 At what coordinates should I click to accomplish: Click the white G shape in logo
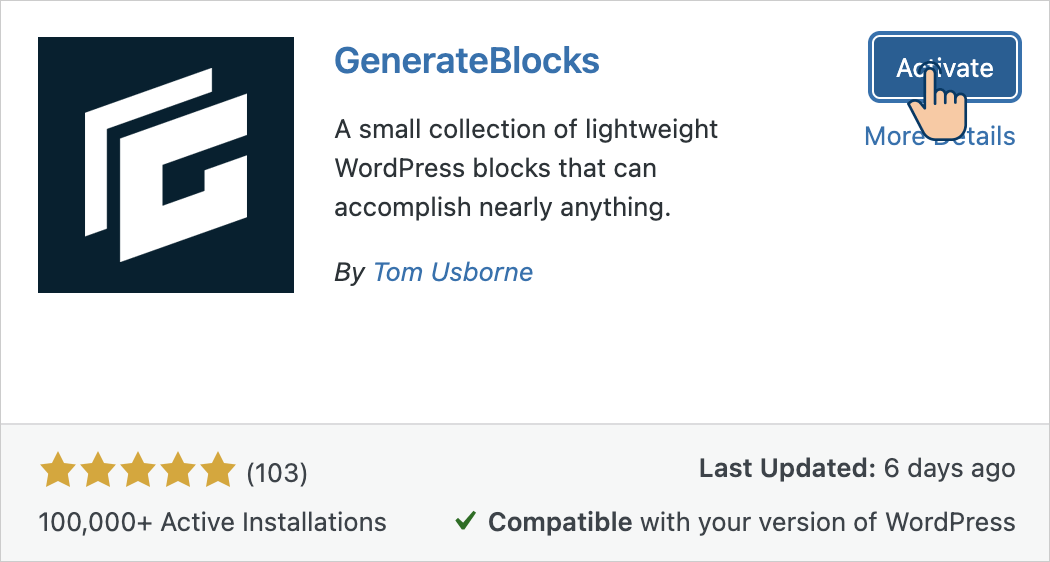pyautogui.click(x=166, y=165)
